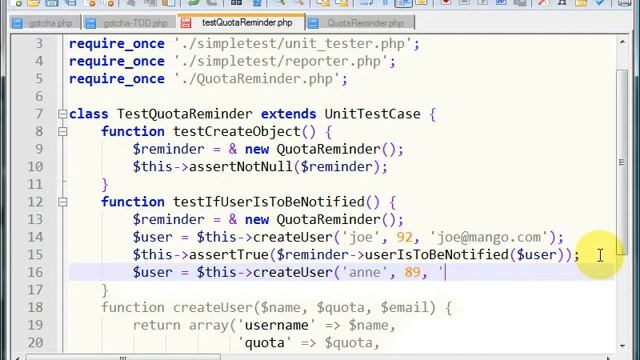Click the number 89 on line 16
640x360 pixels.
412,272
